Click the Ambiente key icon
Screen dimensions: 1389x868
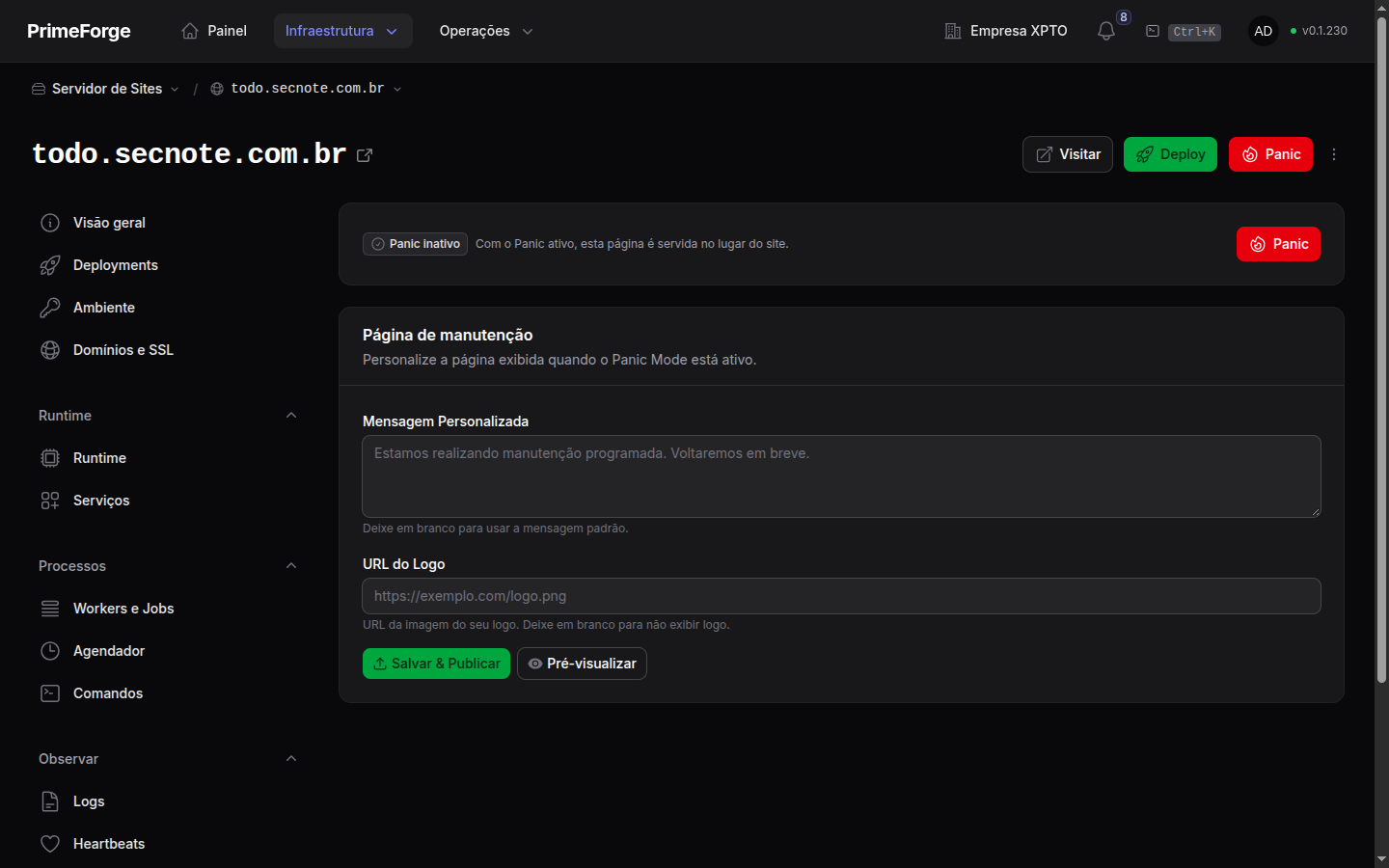tap(50, 308)
